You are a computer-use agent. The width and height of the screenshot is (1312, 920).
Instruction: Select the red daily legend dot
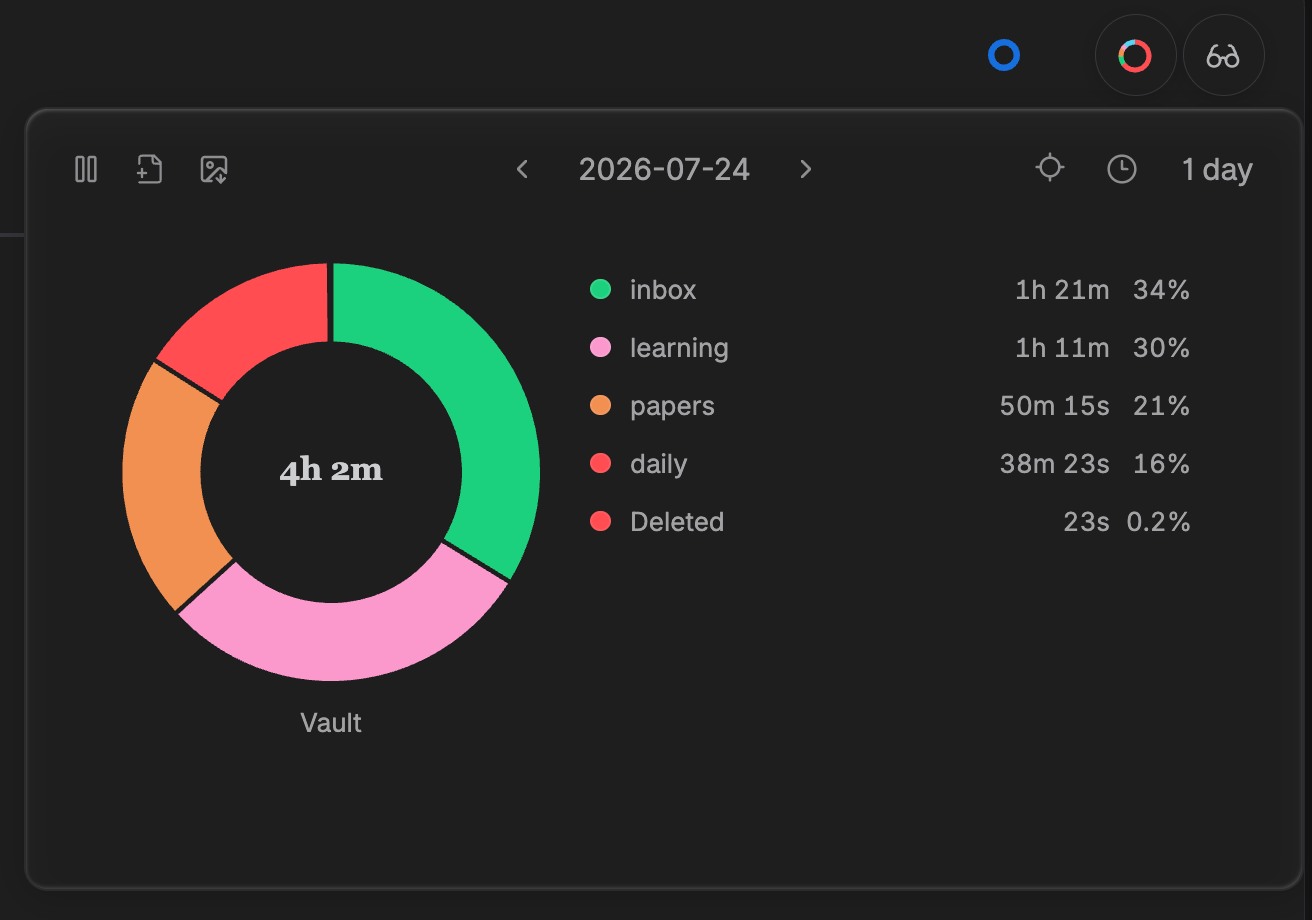(600, 464)
